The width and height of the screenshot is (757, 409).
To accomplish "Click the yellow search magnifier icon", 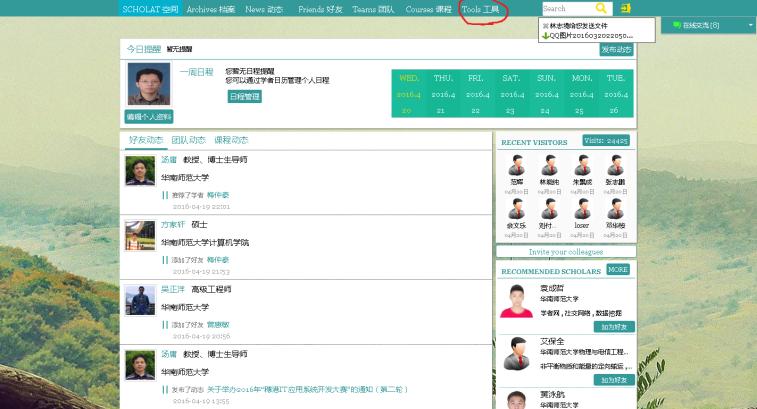I will pyautogui.click(x=602, y=8).
